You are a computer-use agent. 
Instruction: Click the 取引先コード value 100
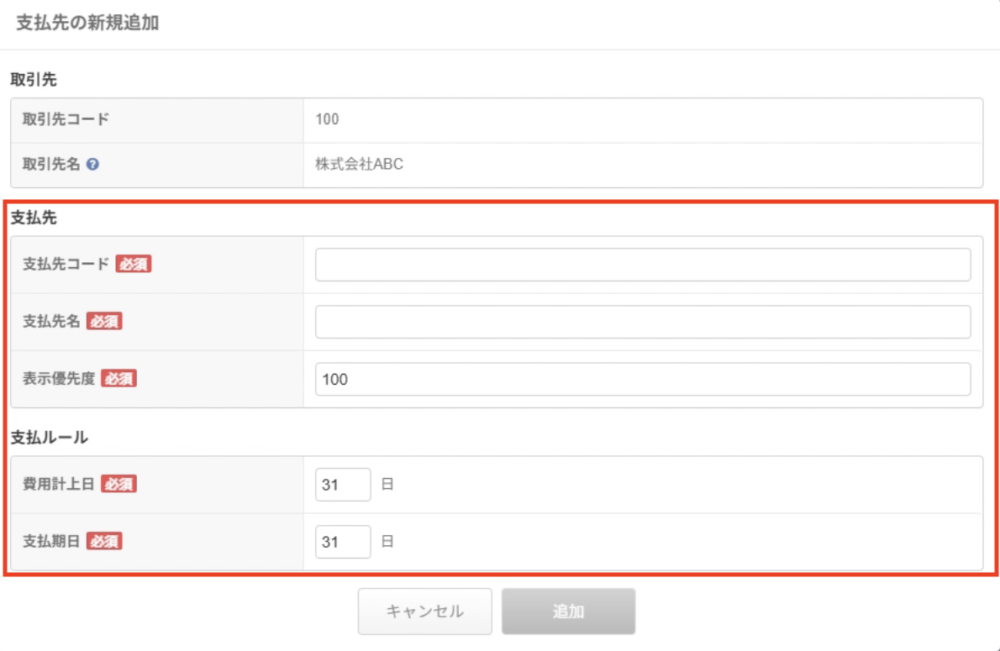(327, 119)
